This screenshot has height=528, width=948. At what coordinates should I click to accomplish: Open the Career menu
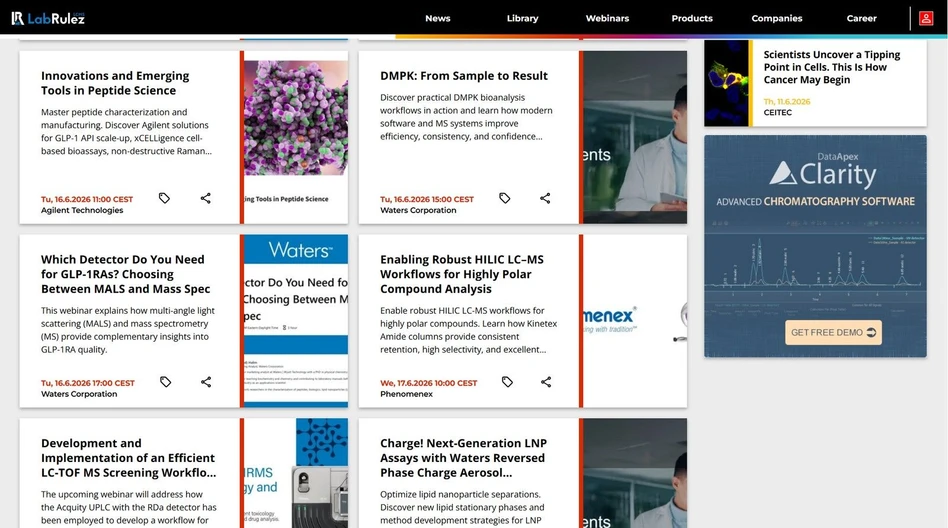click(862, 18)
